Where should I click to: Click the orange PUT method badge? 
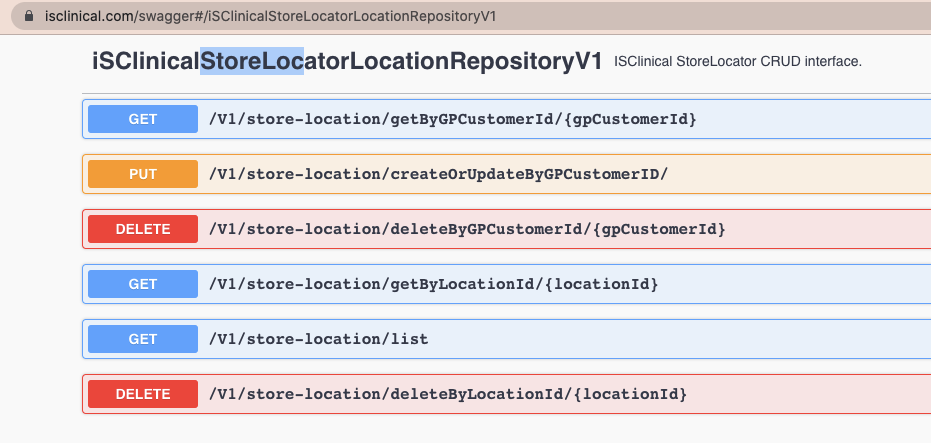[142, 174]
